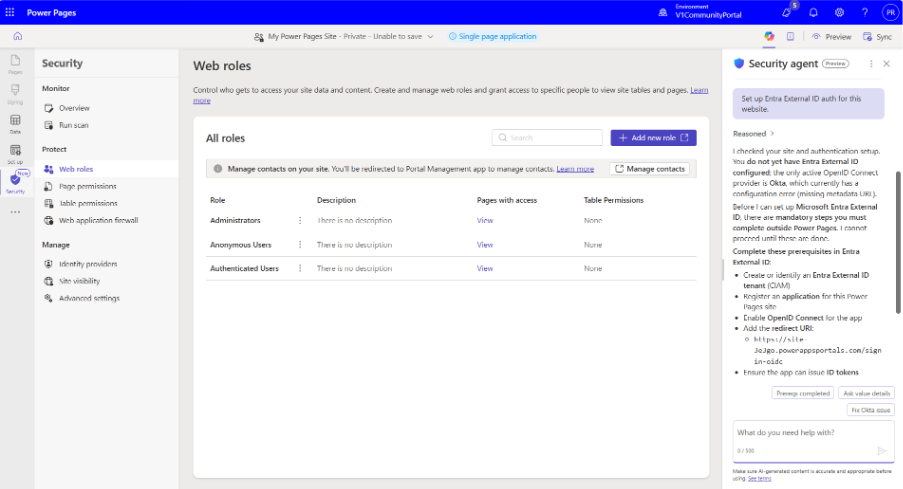Open Web application firewall
This screenshot has height=489, width=903.
[98, 220]
